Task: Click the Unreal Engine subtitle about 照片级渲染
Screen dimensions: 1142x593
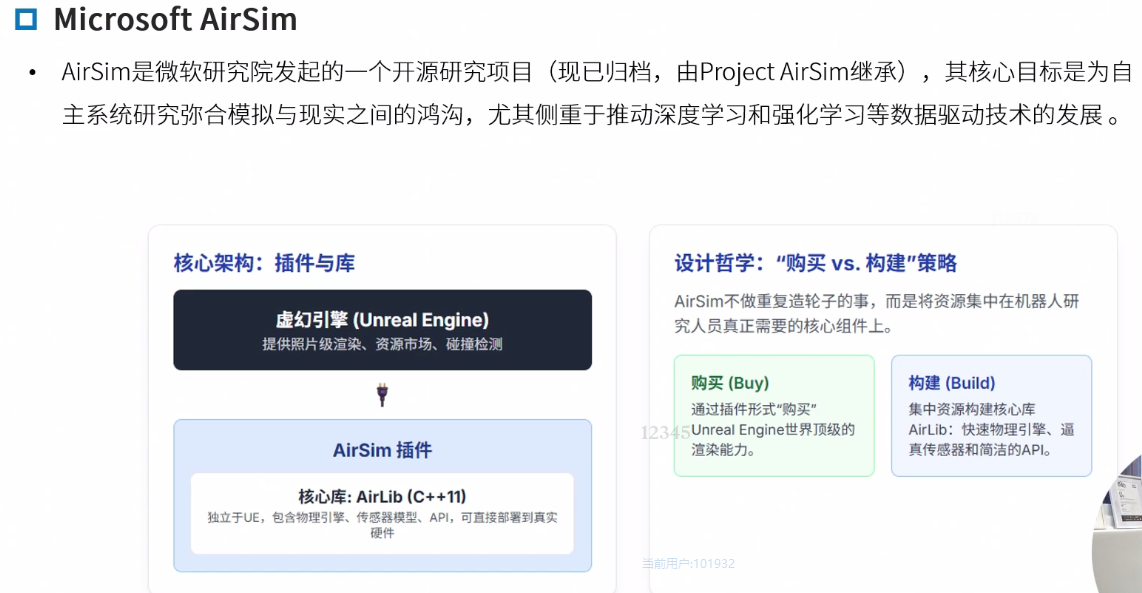Action: pyautogui.click(x=382, y=345)
